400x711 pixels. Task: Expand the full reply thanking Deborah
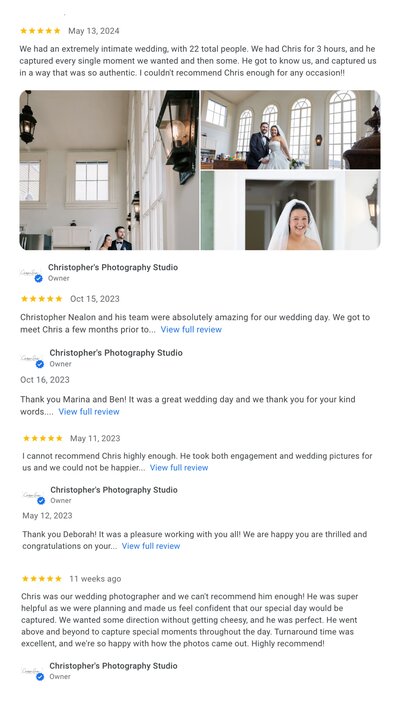151,546
